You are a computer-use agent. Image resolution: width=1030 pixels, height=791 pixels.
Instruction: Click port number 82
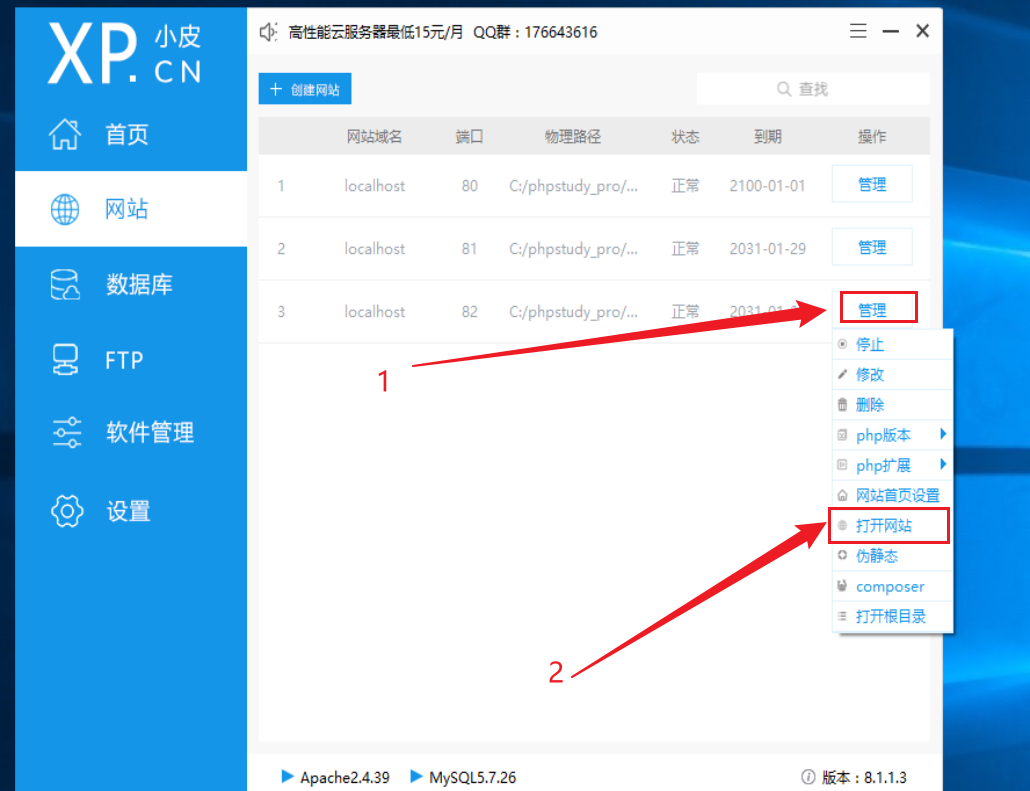click(469, 311)
